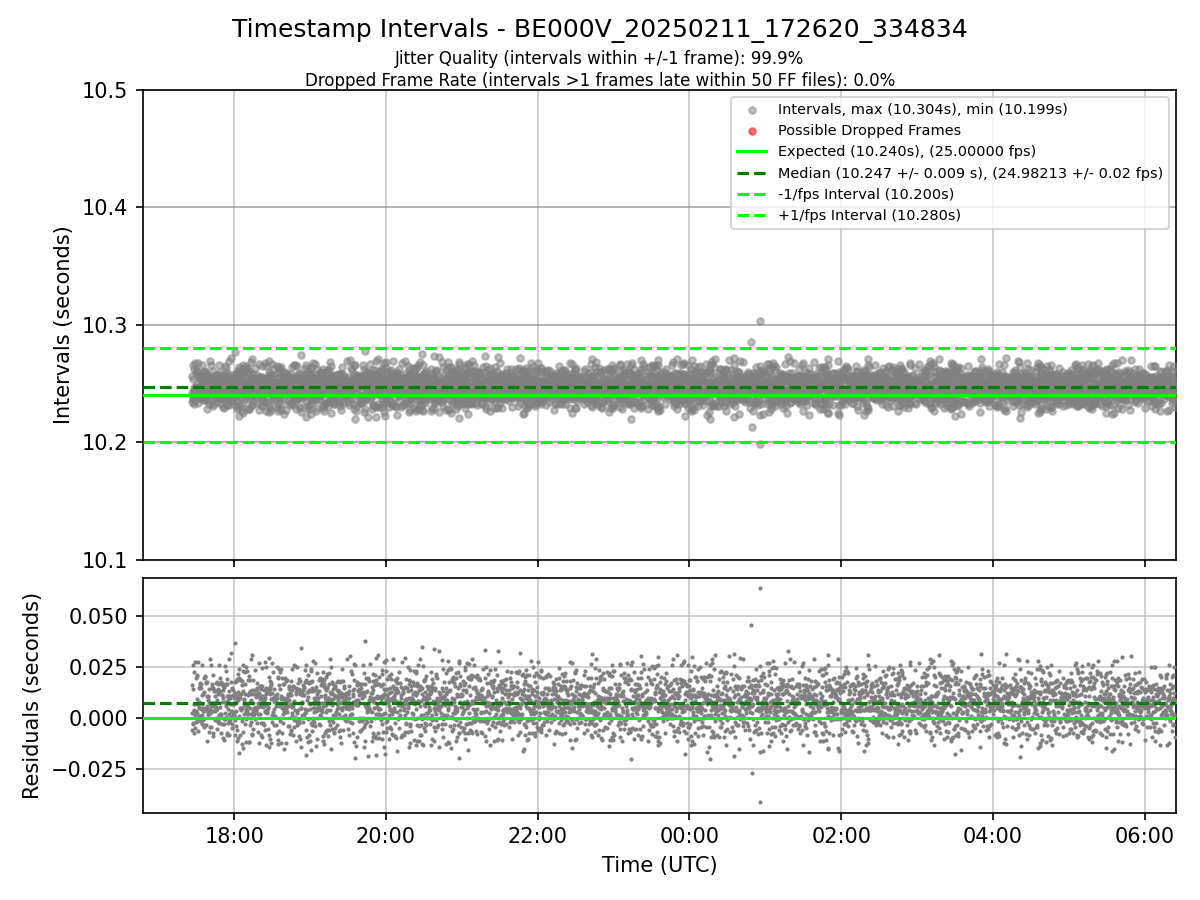The width and height of the screenshot is (1200, 900).
Task: Click the highest interval outlier point above 10.3
Action: pos(760,321)
